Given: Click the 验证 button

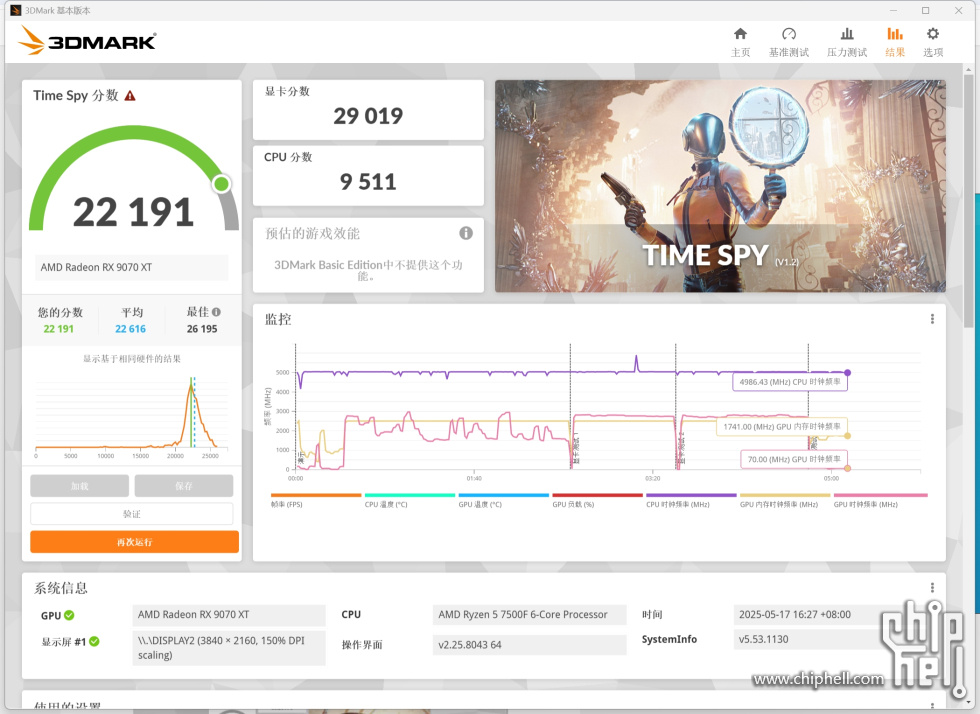Looking at the screenshot, I should pyautogui.click(x=132, y=514).
